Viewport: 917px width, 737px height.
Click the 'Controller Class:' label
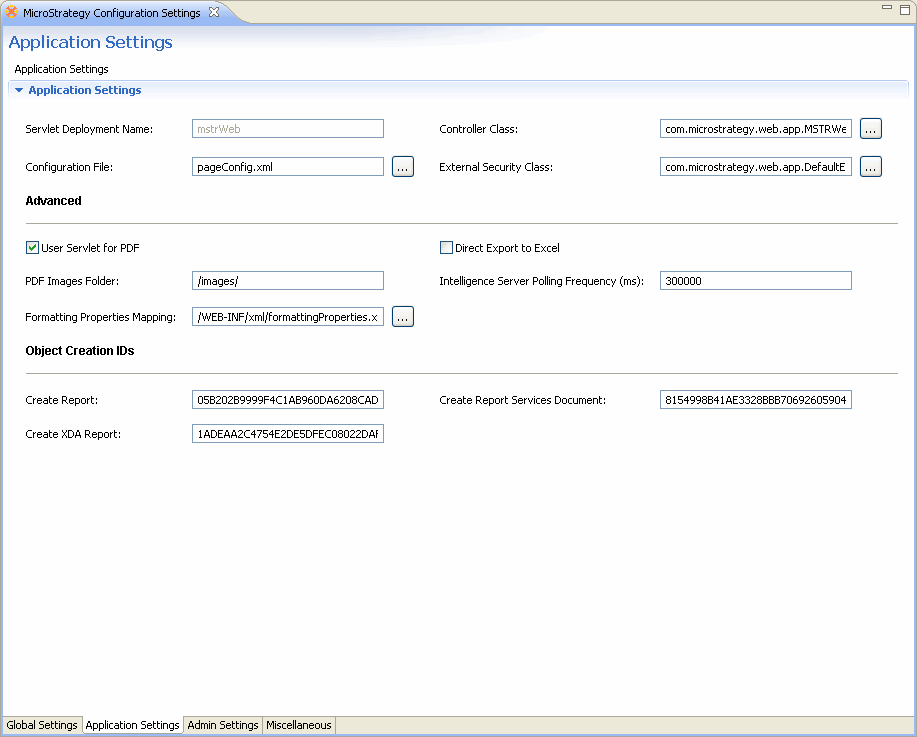(478, 129)
